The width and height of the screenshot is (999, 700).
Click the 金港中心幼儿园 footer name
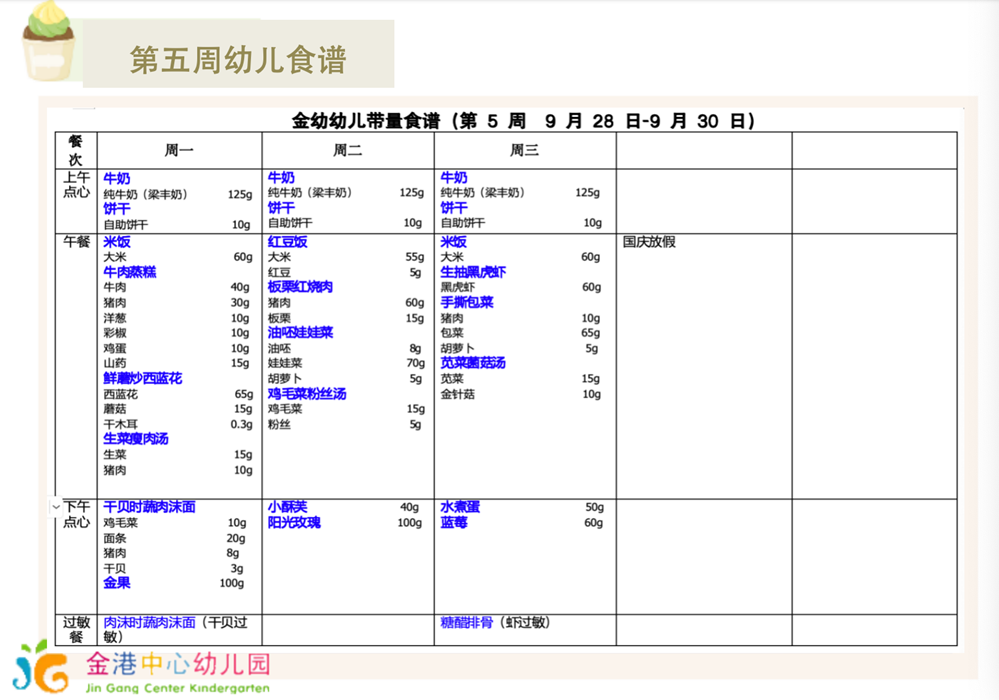[178, 664]
